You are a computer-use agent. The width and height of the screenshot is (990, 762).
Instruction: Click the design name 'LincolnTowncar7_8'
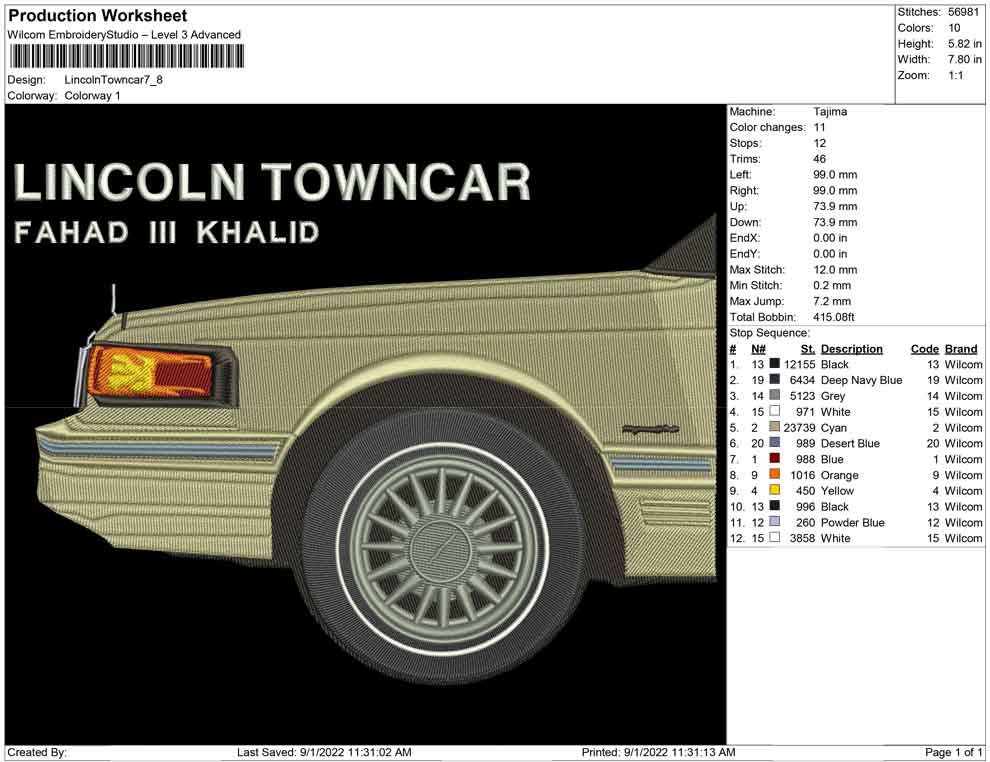click(114, 80)
